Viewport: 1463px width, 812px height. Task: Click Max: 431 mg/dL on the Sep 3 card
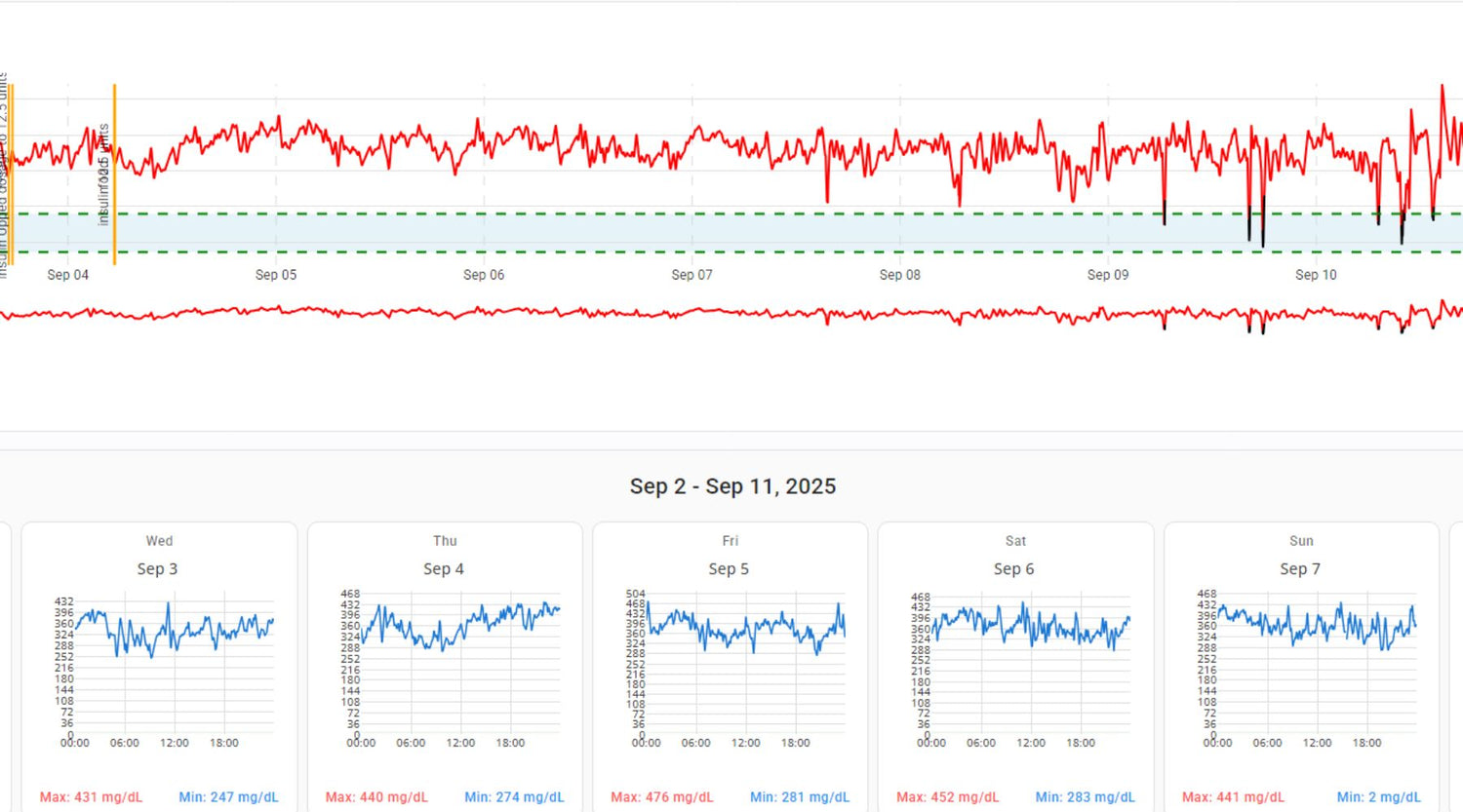91,797
